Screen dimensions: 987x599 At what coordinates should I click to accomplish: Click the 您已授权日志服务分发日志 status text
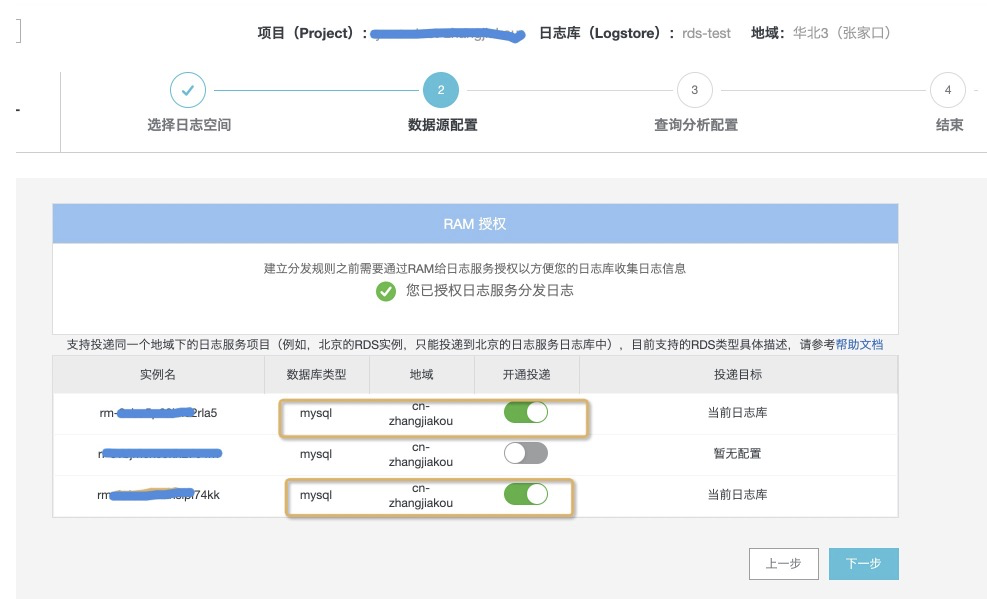490,291
